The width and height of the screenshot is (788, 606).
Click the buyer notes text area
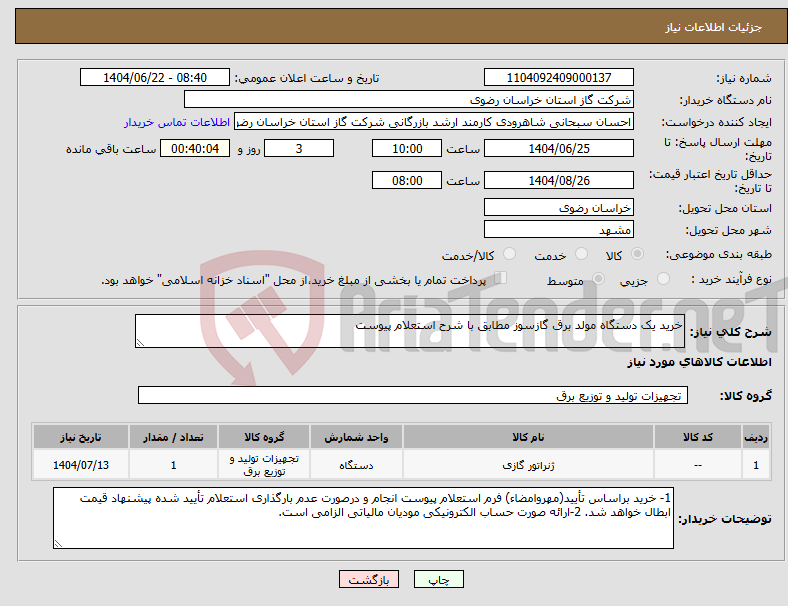[363, 518]
